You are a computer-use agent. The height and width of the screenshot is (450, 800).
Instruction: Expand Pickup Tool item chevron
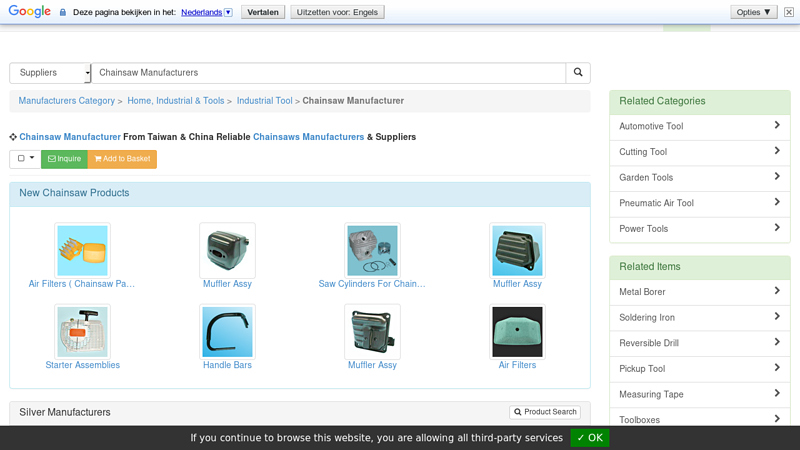coord(777,367)
